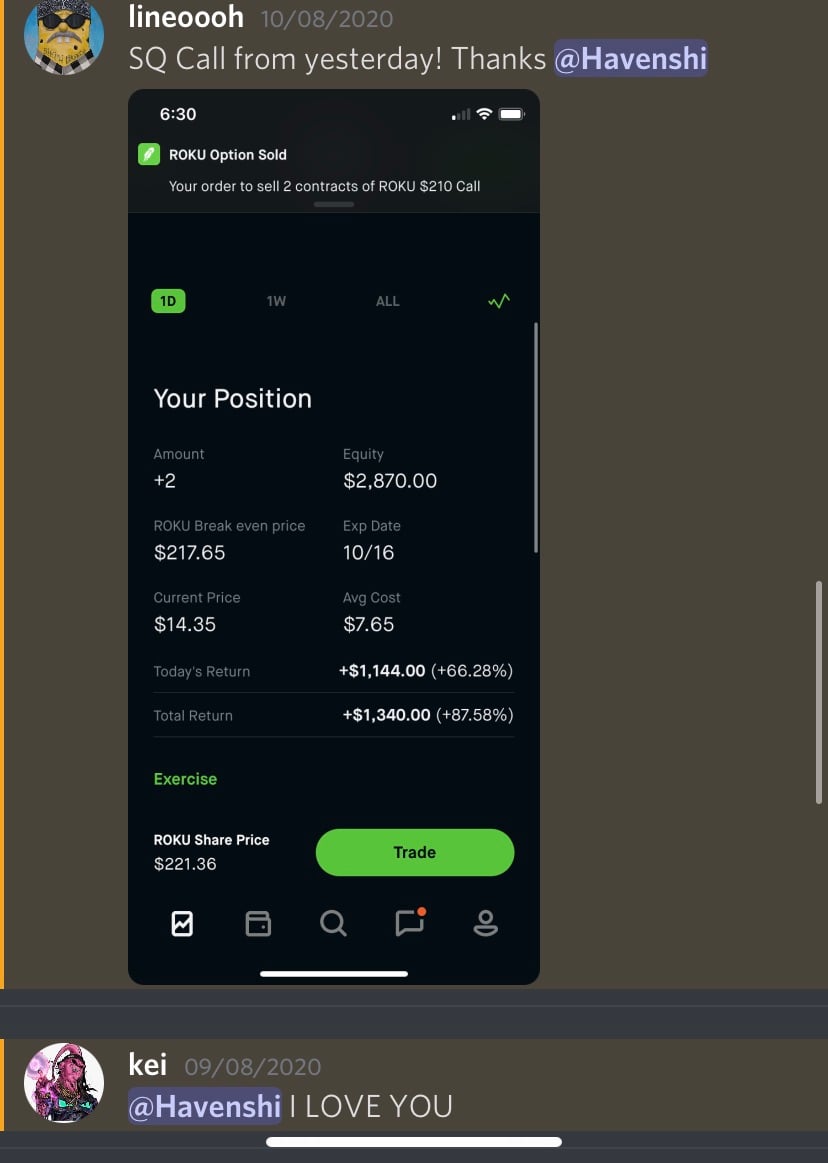Toggle the green chart style icon
The height and width of the screenshot is (1163, 828).
click(x=499, y=301)
